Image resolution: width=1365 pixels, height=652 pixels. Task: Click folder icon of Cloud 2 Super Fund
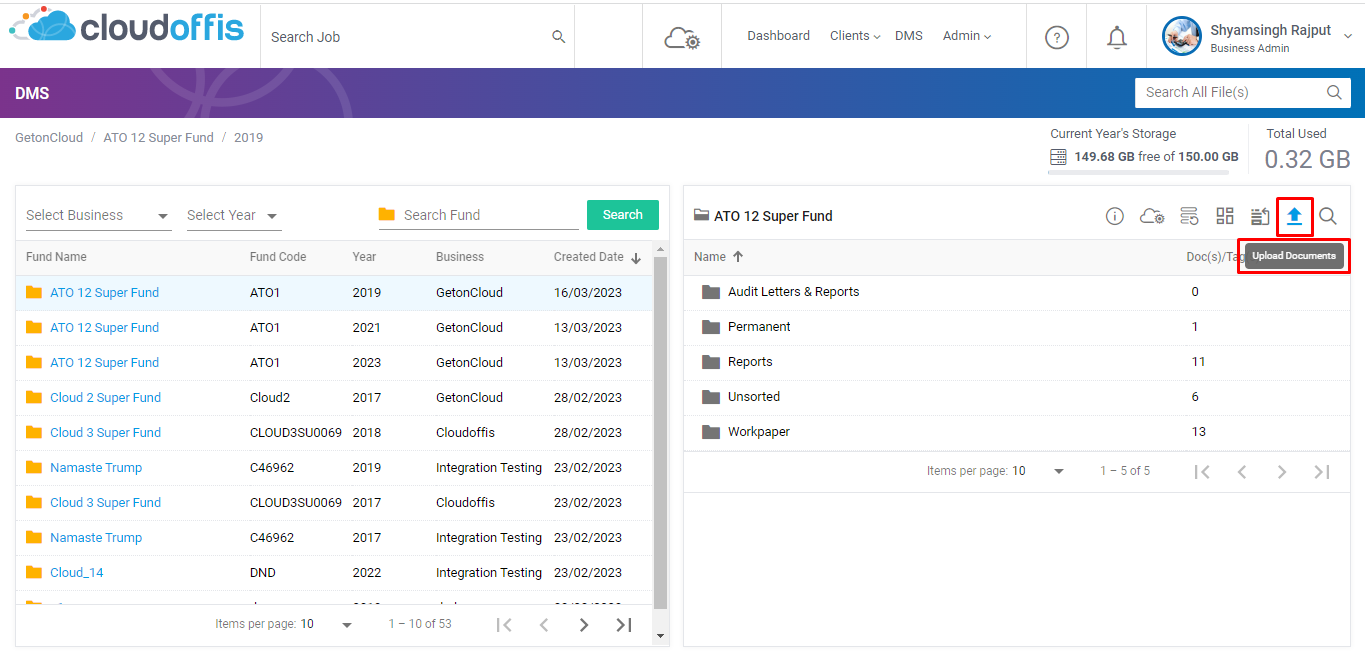coord(34,397)
